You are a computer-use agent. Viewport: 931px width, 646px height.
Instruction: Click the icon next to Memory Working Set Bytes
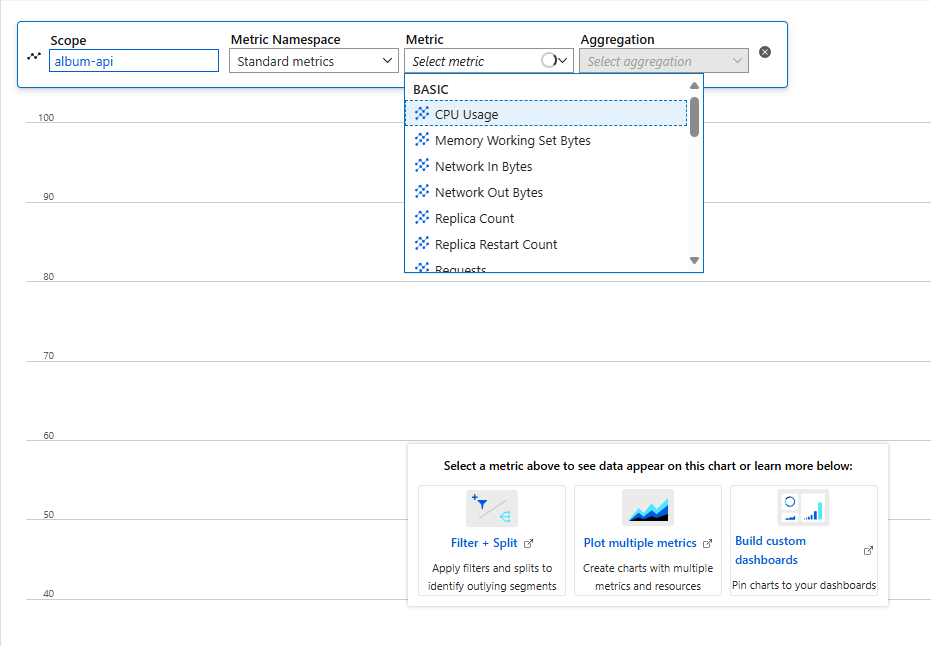tap(422, 140)
